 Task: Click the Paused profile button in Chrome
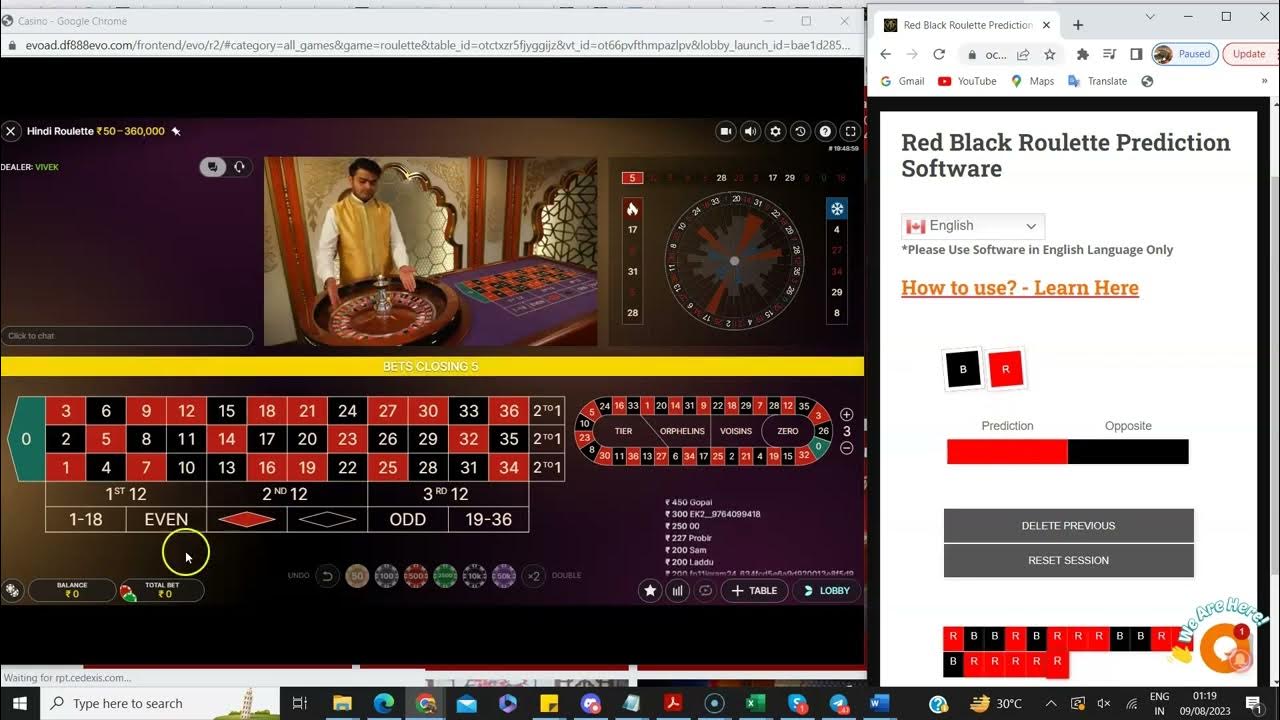(x=1183, y=54)
